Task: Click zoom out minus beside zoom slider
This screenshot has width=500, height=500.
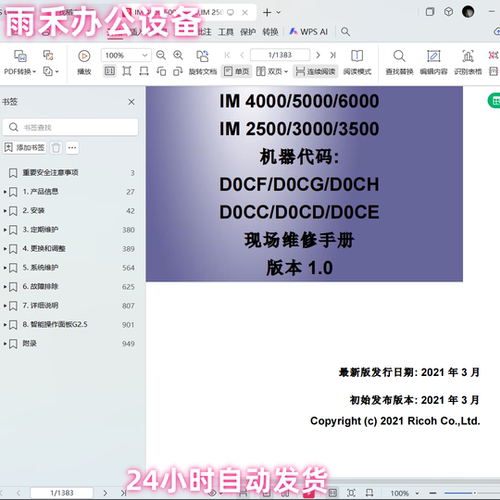Action: click(x=433, y=493)
